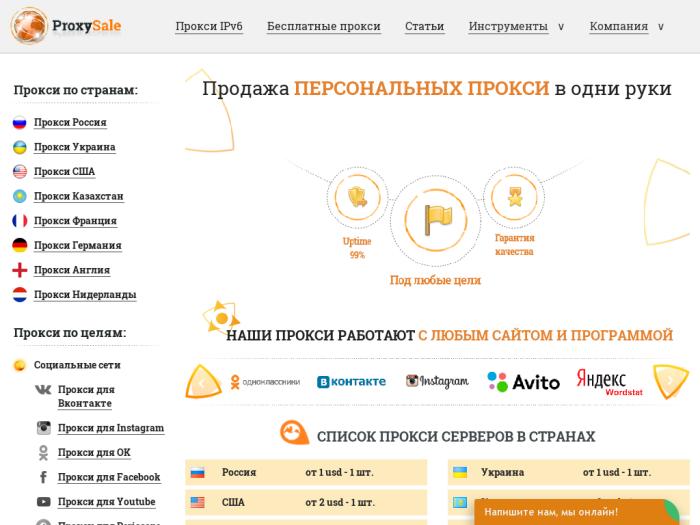Click the Одноклассники logo in carousel
700x525 pixels.
pos(265,382)
